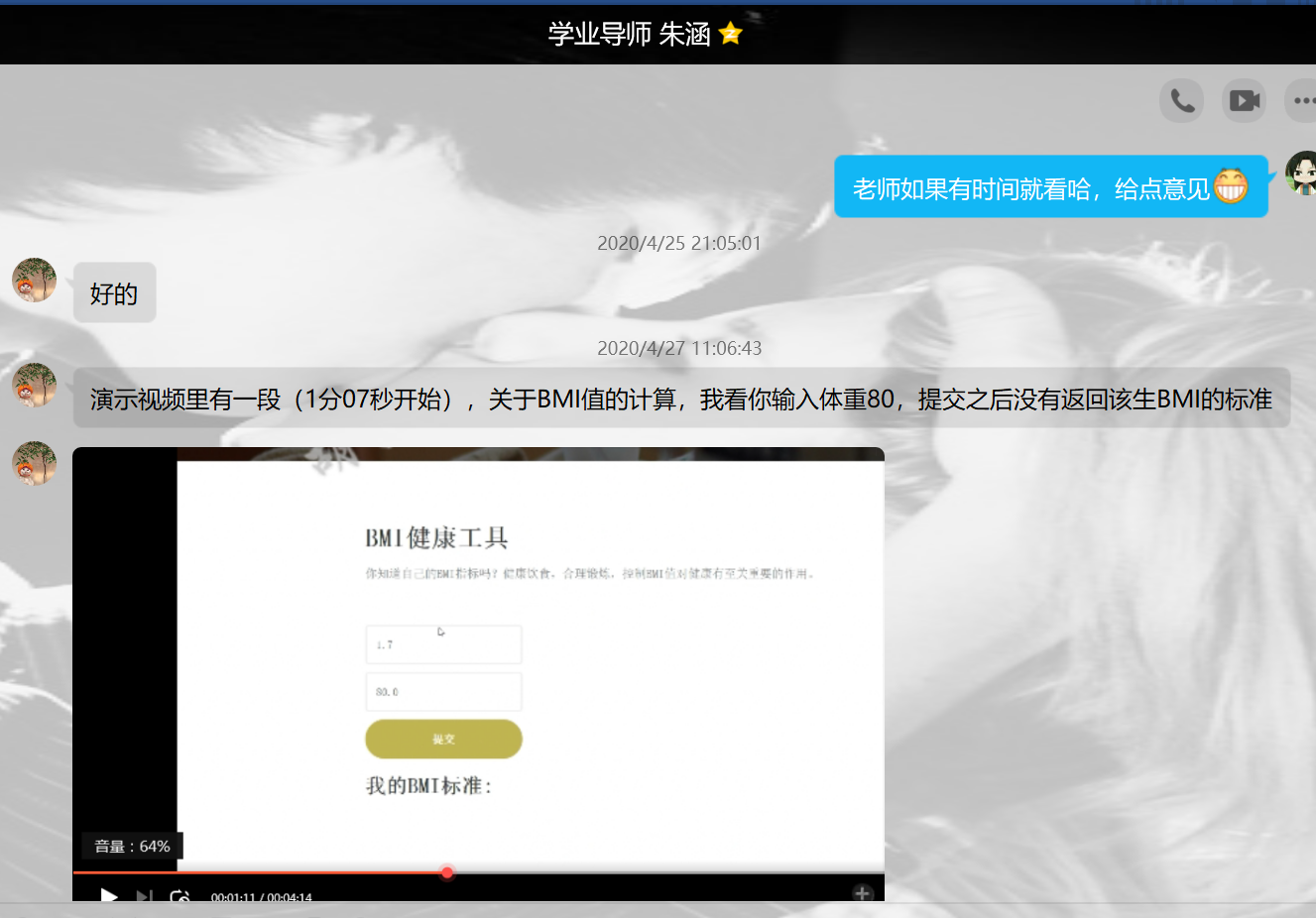Click the gold star badge beside the contact name
Viewport: 1316px width, 918px height.
click(731, 34)
